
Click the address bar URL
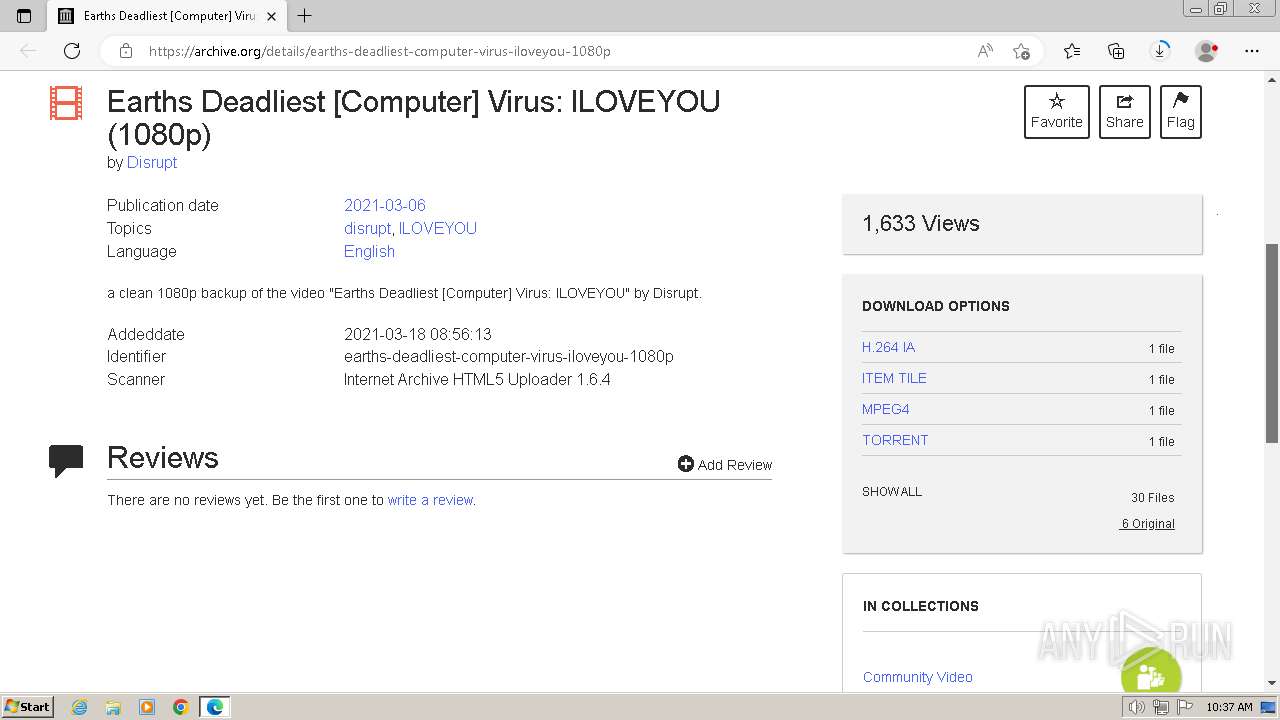(x=380, y=51)
